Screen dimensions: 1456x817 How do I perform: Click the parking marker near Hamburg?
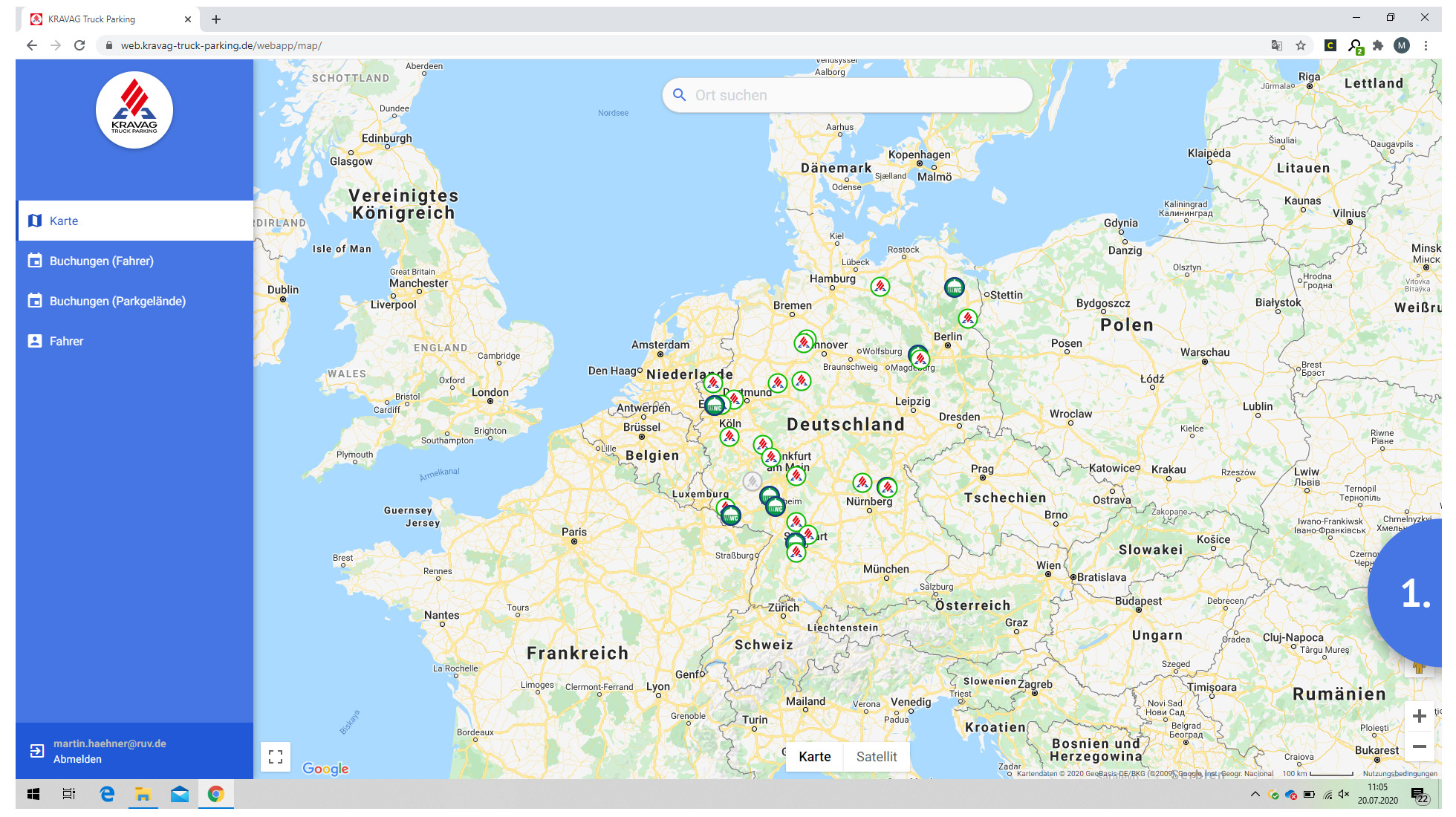pos(880,286)
